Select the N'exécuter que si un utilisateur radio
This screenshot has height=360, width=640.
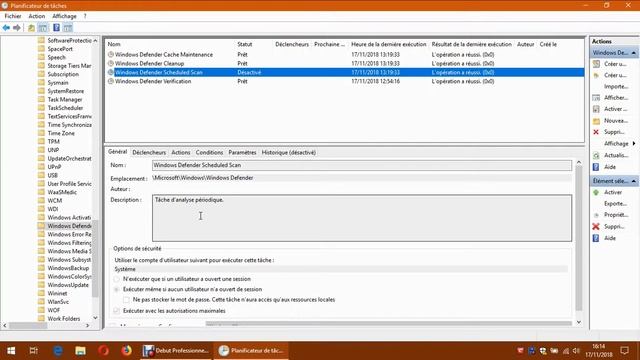point(117,279)
